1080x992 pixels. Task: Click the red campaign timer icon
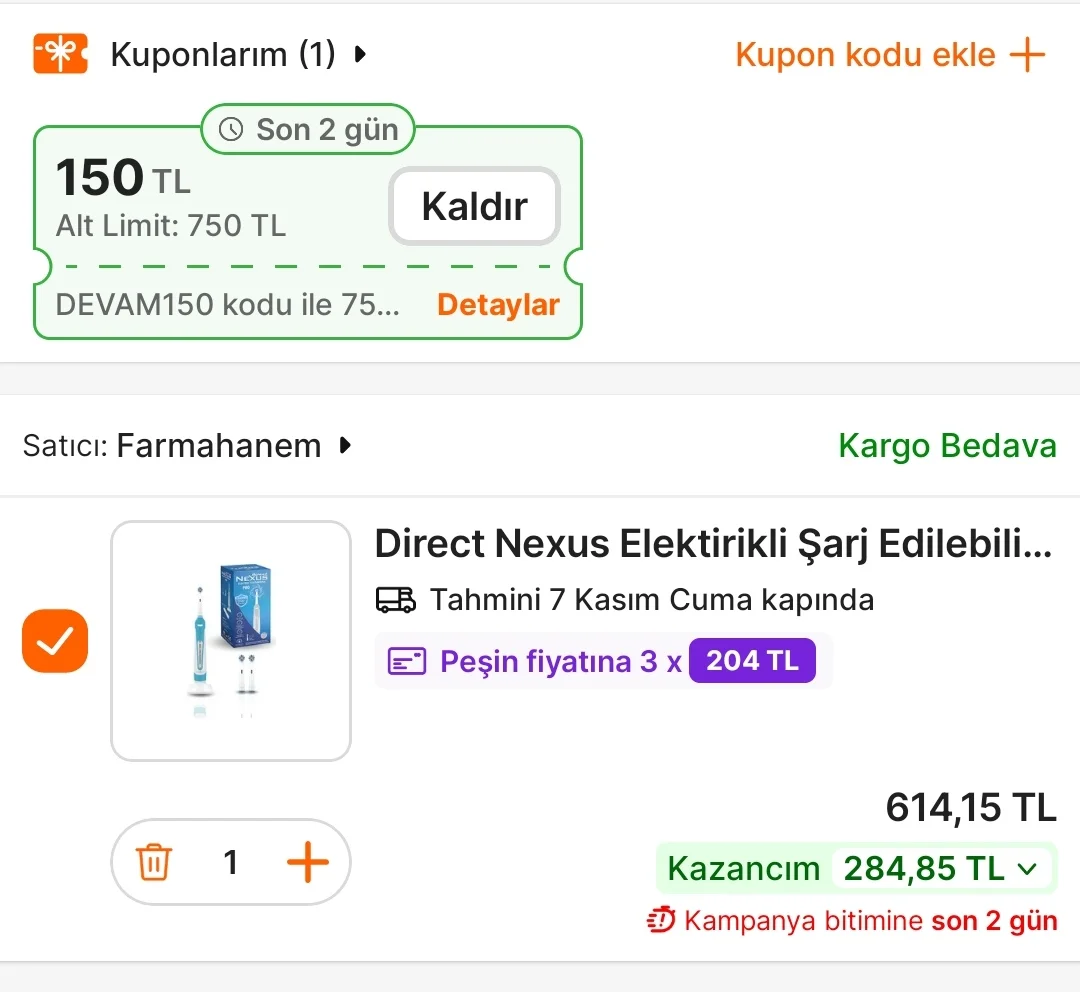point(661,920)
